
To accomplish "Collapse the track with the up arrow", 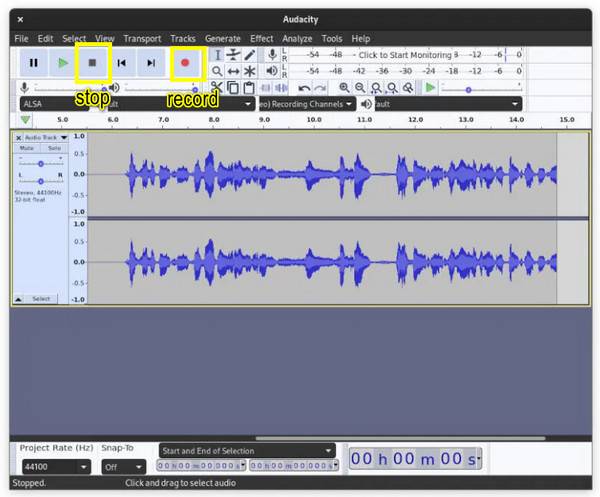I will coord(18,299).
